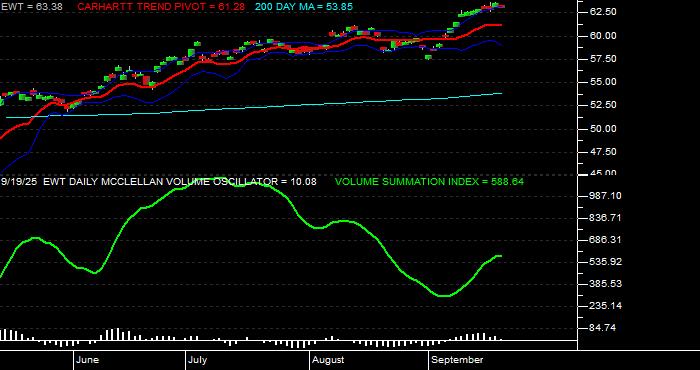Viewport: 700px width, 370px height.
Task: Click the EWT = 63.38 price readout
Action: click(31, 7)
